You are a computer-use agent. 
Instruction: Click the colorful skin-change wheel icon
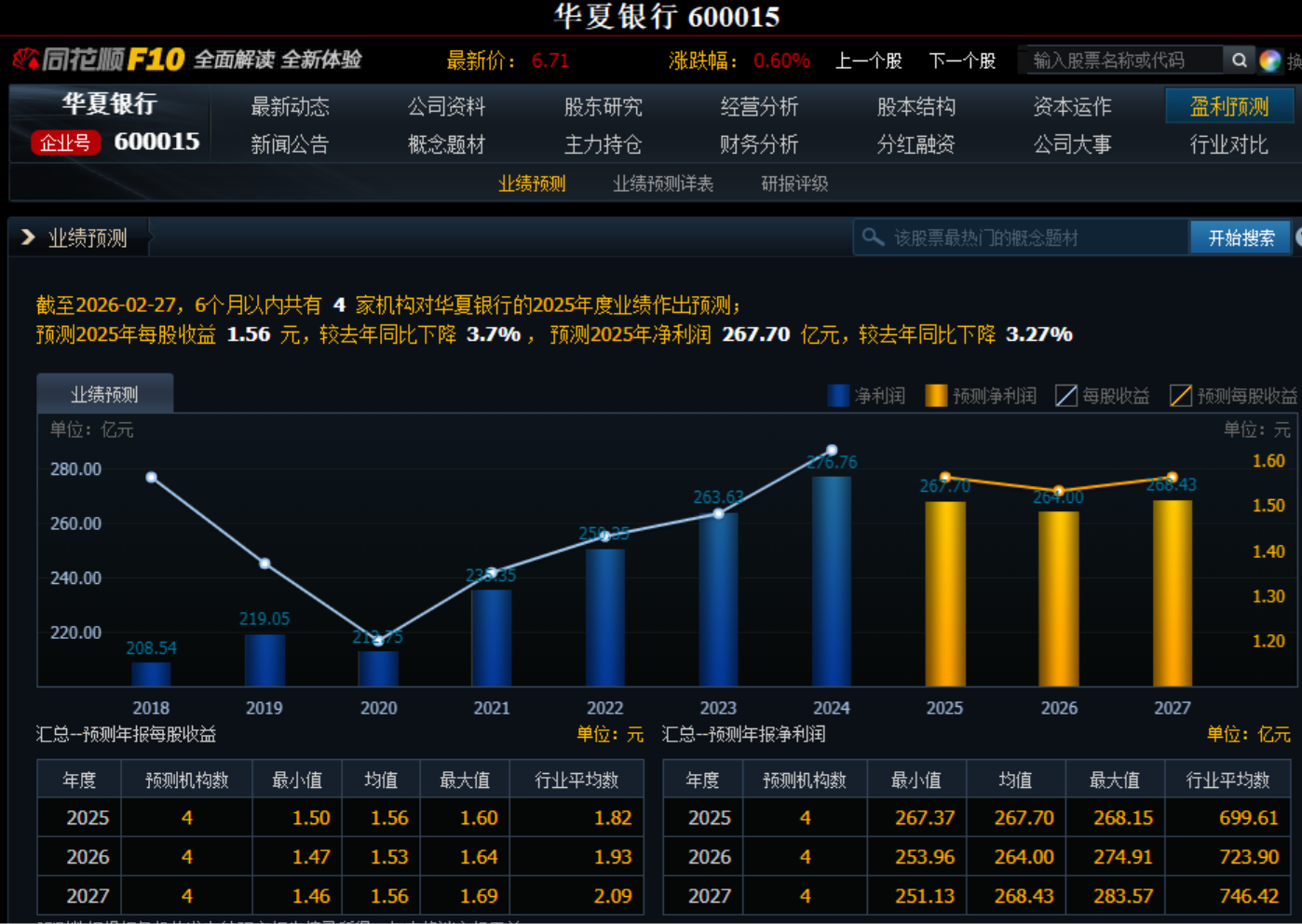(x=1269, y=61)
